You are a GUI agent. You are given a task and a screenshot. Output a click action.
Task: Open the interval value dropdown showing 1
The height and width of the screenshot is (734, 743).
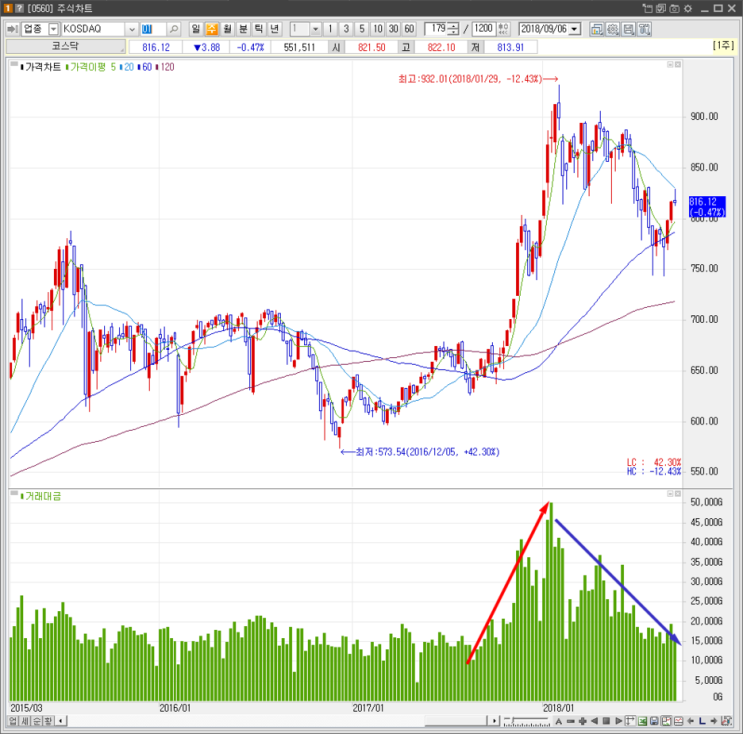pyautogui.click(x=316, y=29)
